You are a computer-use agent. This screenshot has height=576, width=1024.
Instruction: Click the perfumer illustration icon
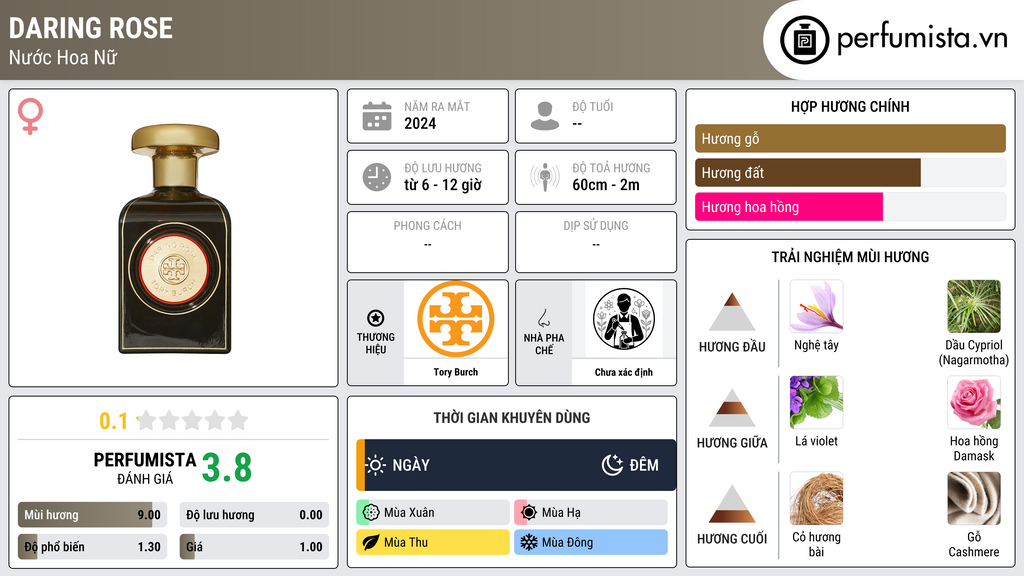click(x=624, y=319)
